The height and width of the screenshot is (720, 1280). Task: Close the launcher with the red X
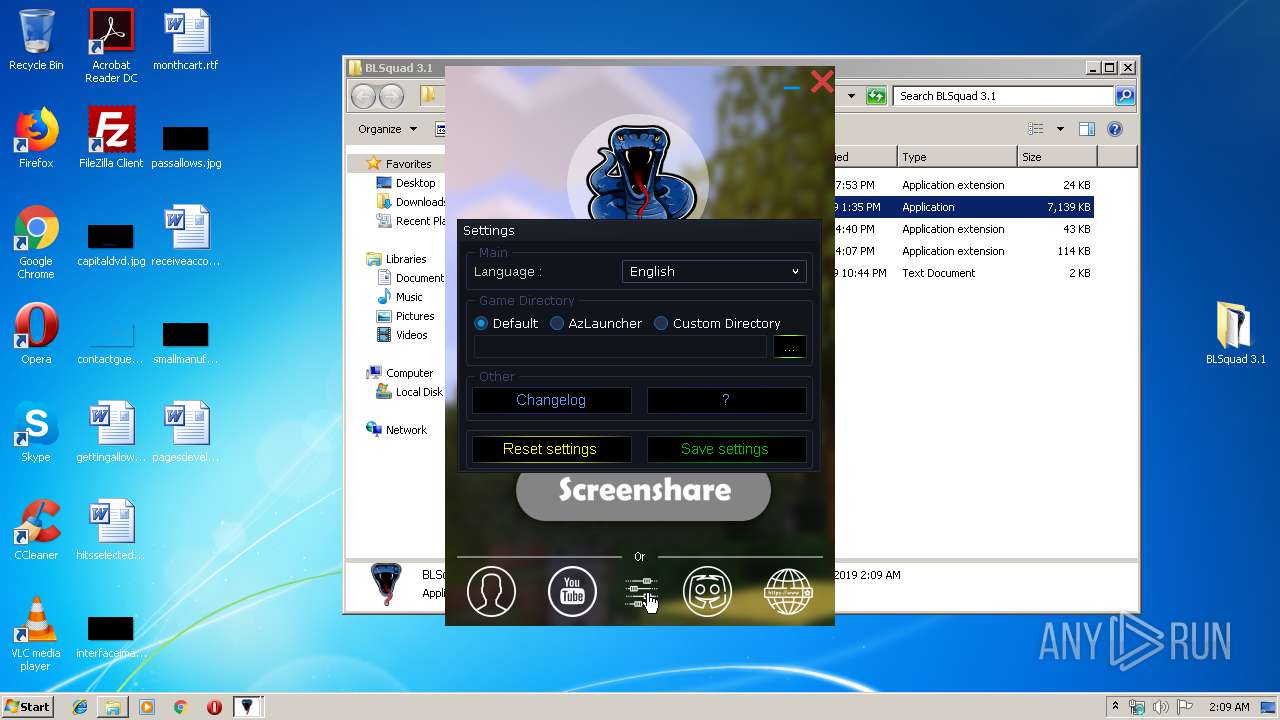[822, 82]
